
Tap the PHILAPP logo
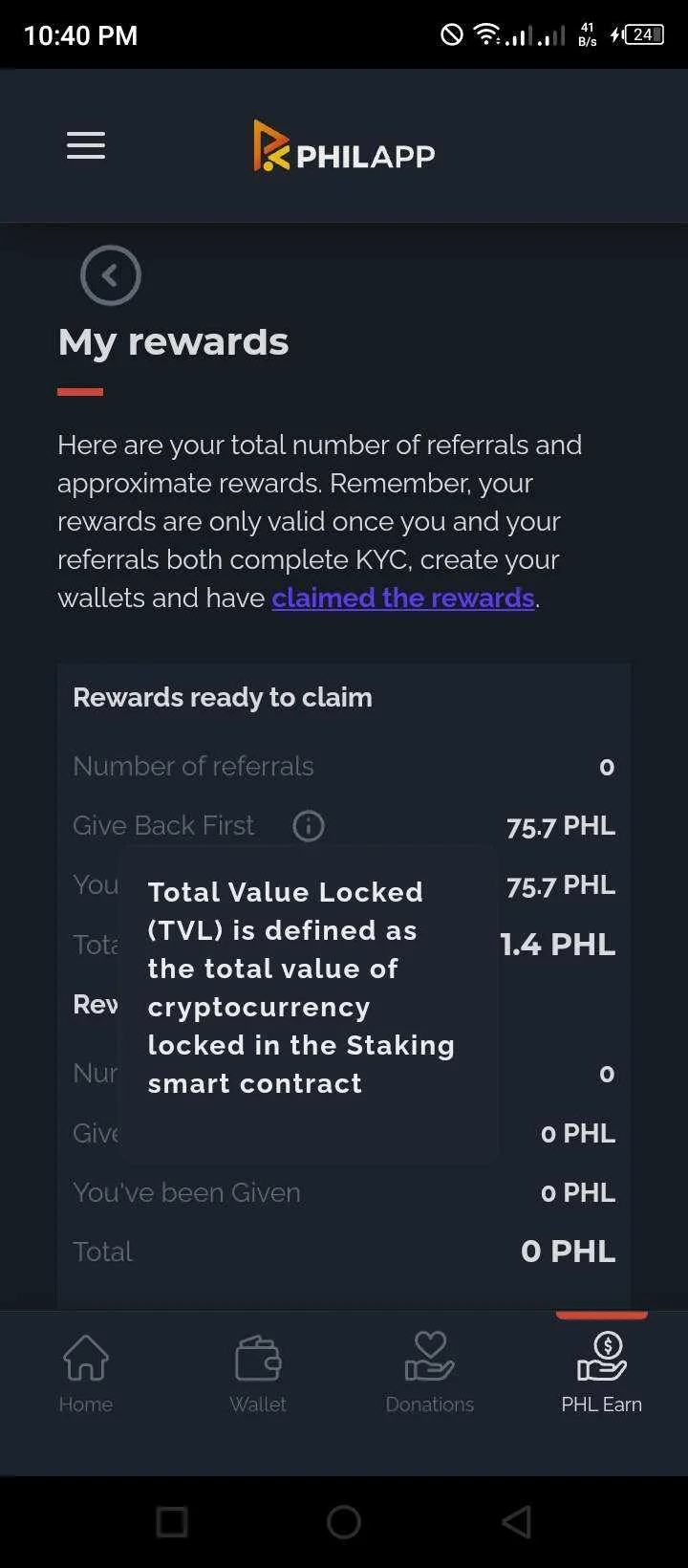[x=344, y=146]
